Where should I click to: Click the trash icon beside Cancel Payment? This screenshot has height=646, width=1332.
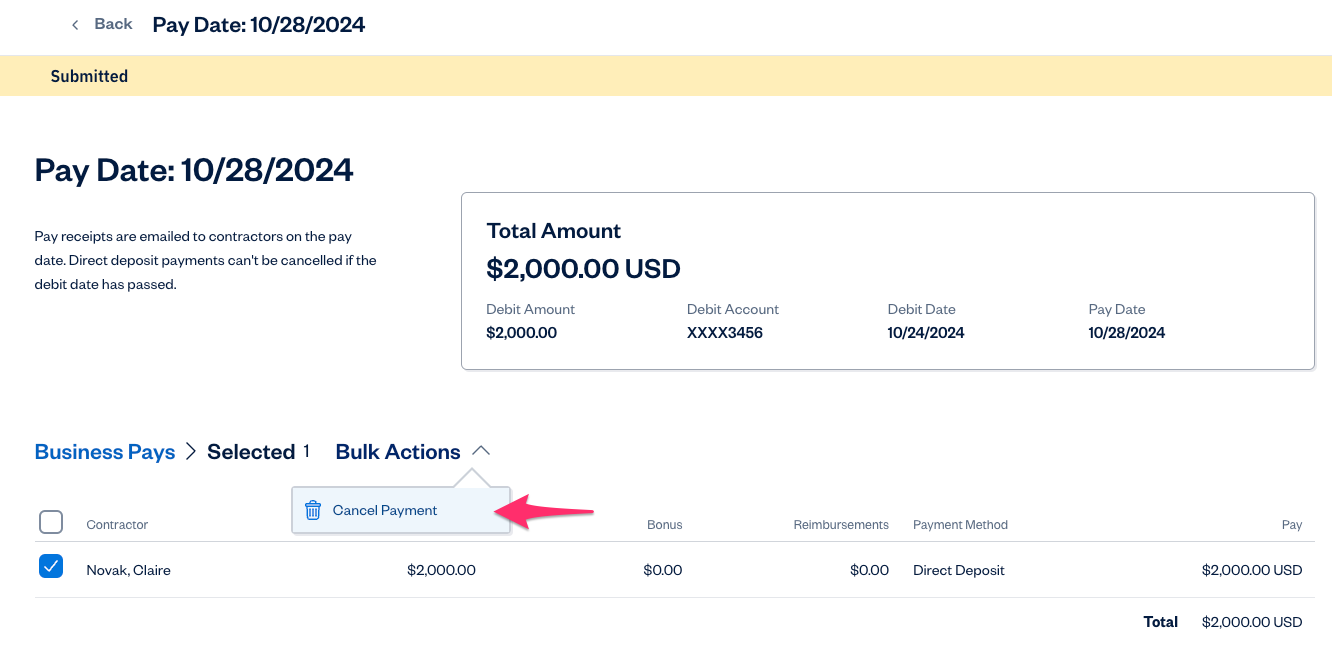click(x=313, y=510)
